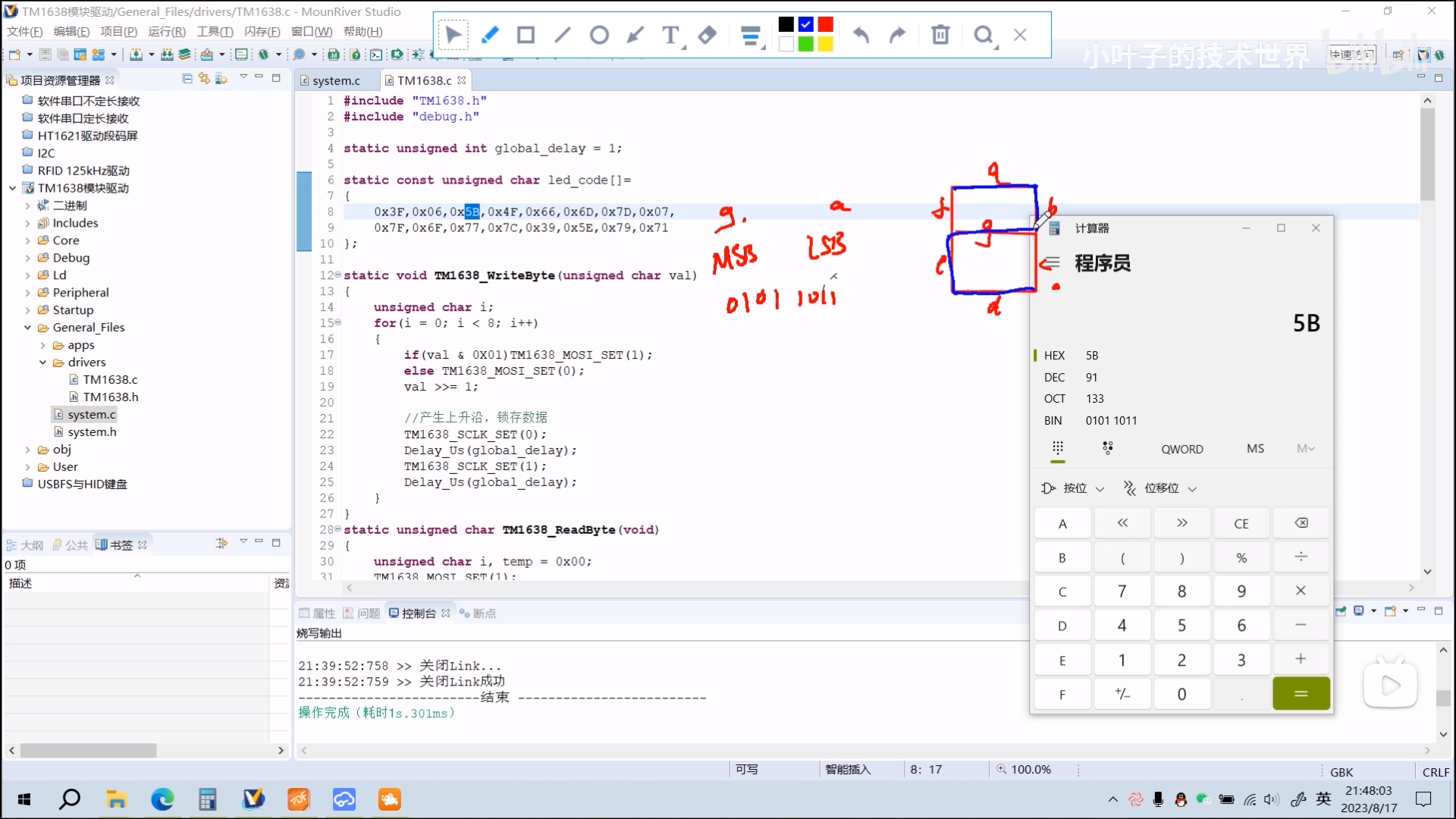Image resolution: width=1456 pixels, height=819 pixels.
Task: Select the eraser tool in toolbar
Action: click(x=706, y=34)
